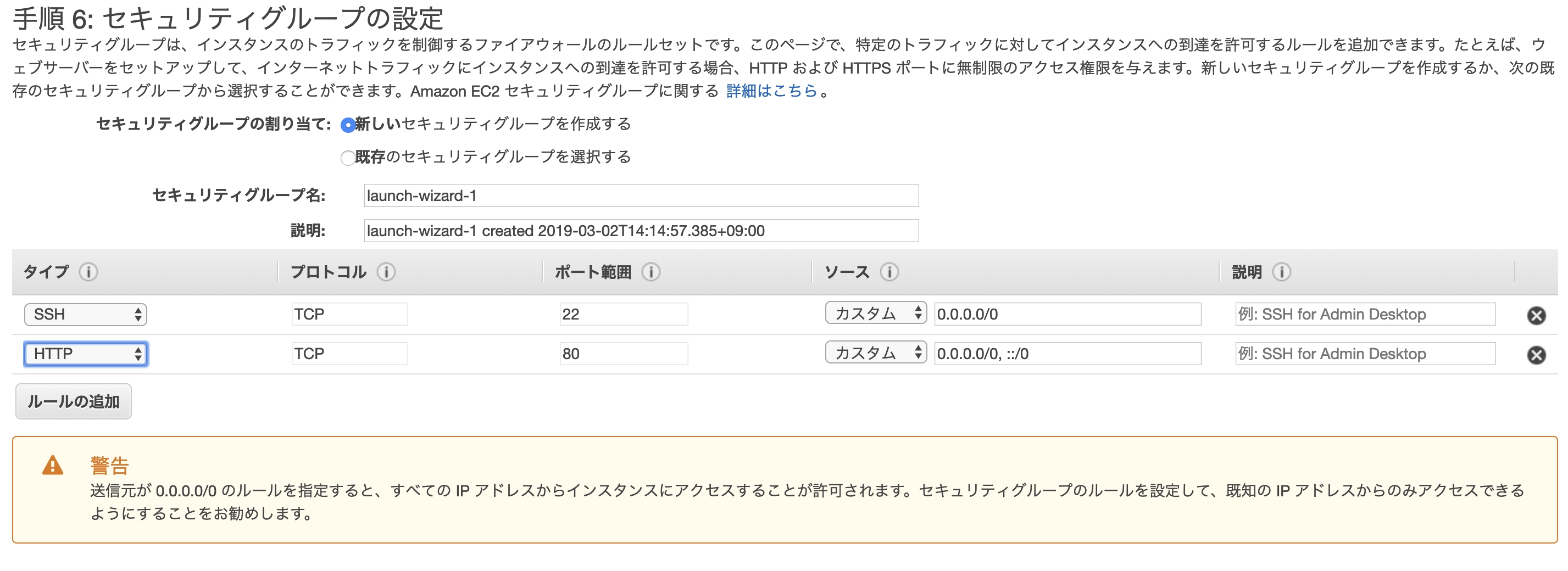The width and height of the screenshot is (1568, 571).
Task: Delete the SSH rule row
Action: pyautogui.click(x=1536, y=315)
